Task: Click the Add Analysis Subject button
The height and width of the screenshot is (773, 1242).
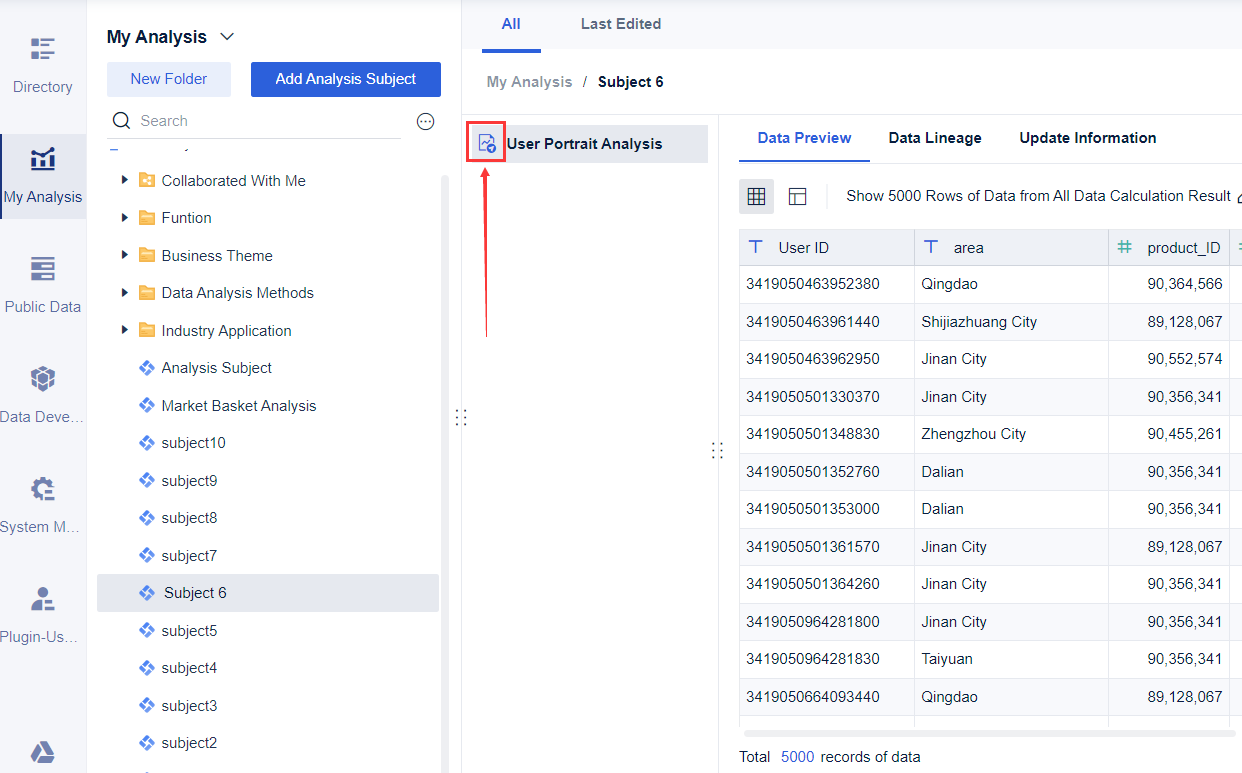Action: [345, 79]
